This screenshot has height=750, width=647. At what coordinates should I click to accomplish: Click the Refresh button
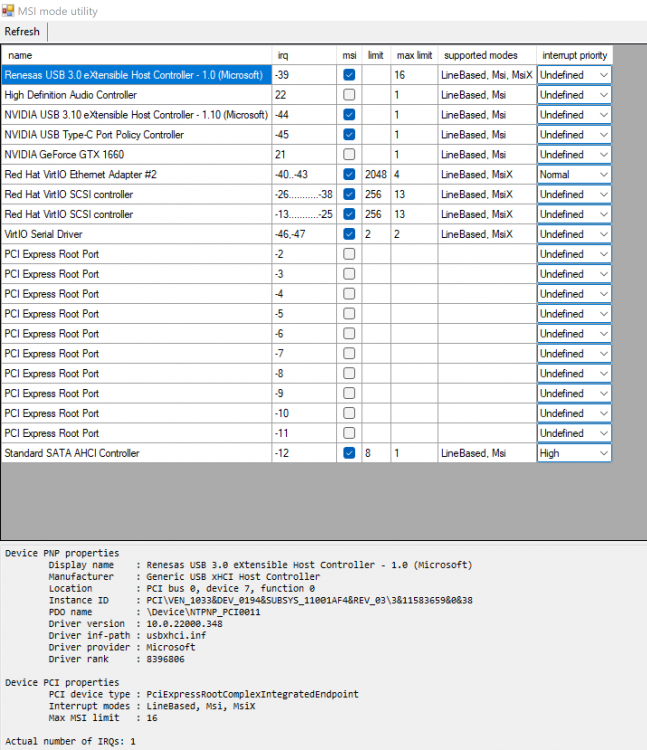pyautogui.click(x=22, y=32)
